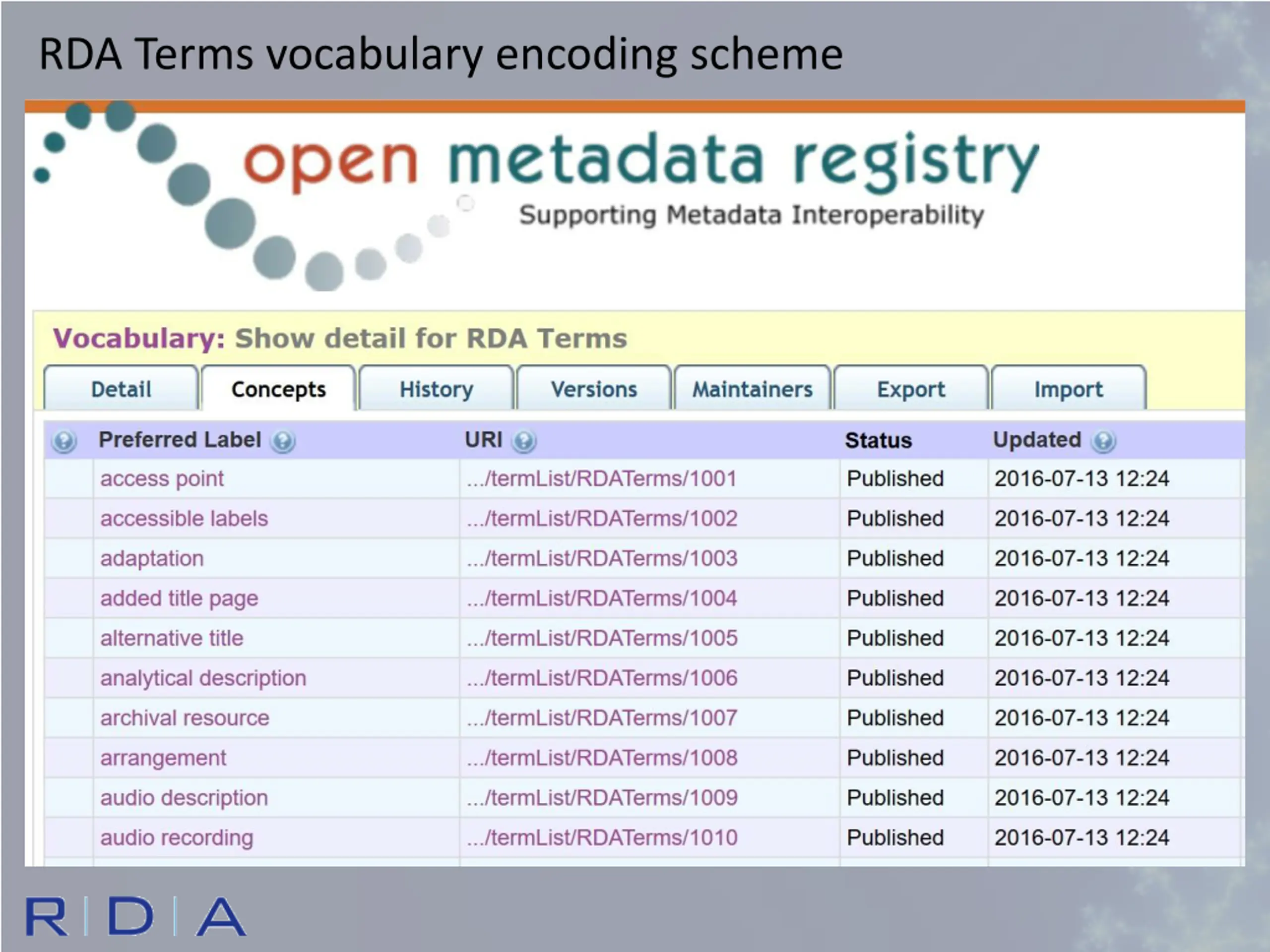Switch to the Detail tab

click(x=121, y=389)
